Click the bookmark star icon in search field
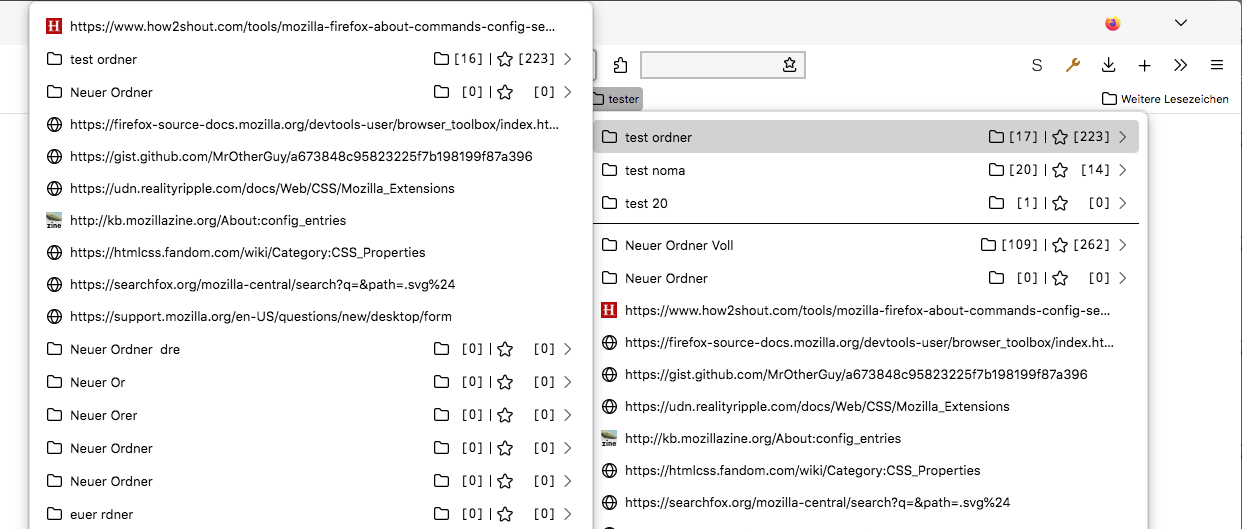The width and height of the screenshot is (1242, 529). pos(789,65)
